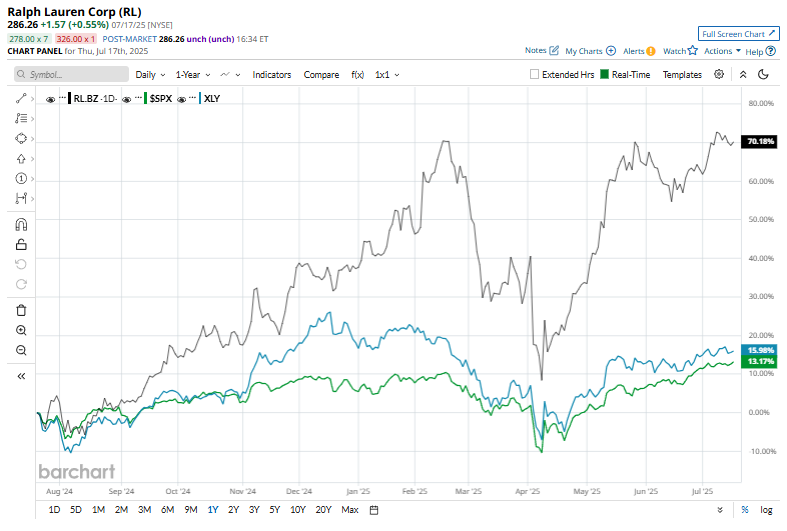This screenshot has height=531, width=787.
Task: Delete drawings with the trash icon
Action: tap(21, 310)
